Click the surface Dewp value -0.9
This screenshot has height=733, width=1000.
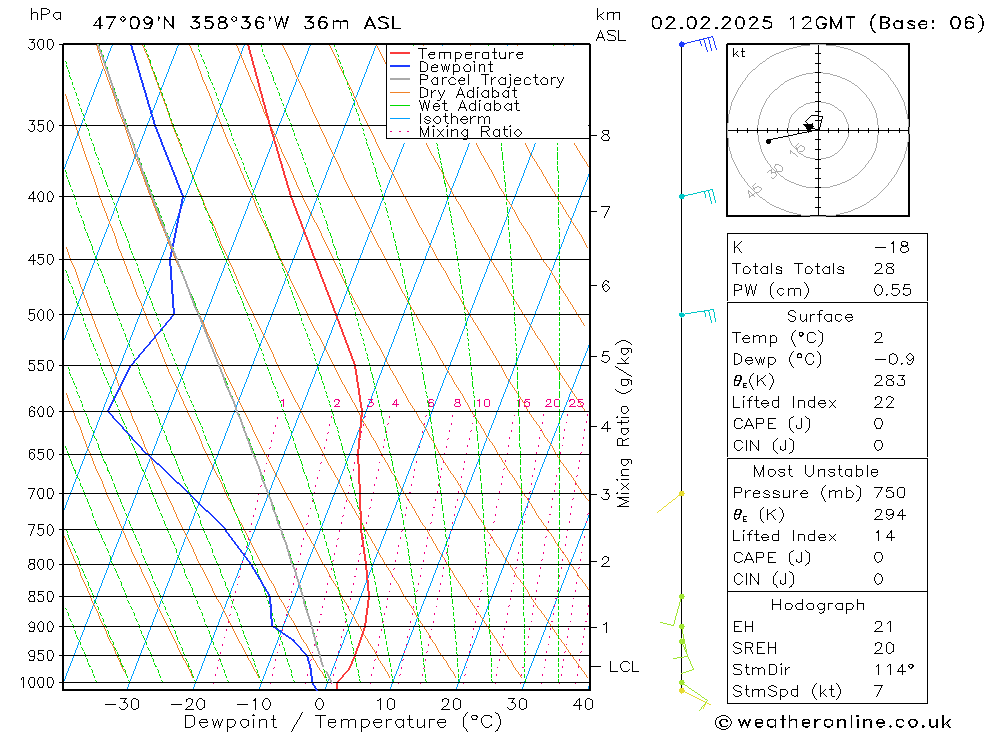894,359
